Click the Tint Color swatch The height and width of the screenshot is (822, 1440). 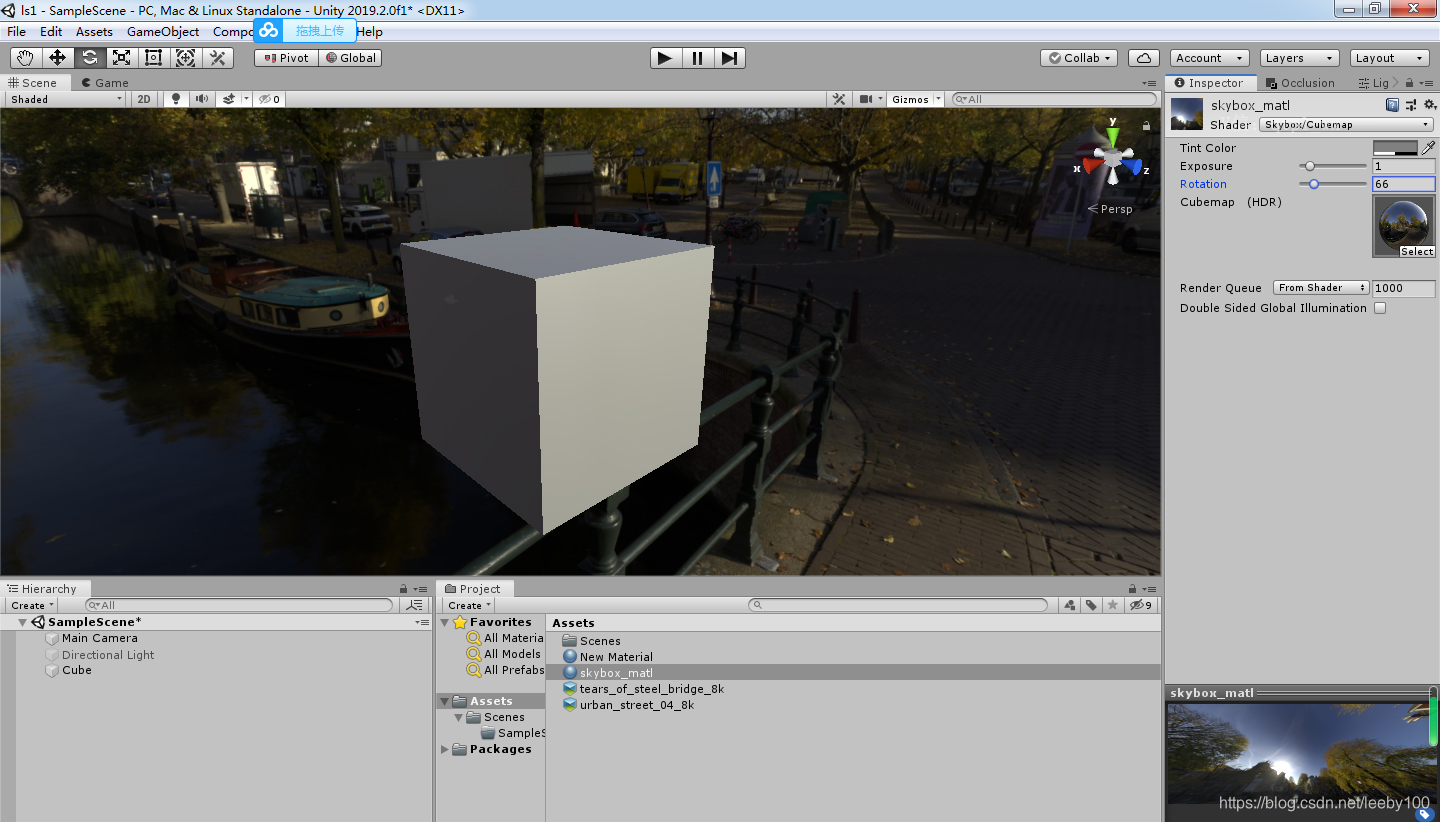(x=1395, y=148)
